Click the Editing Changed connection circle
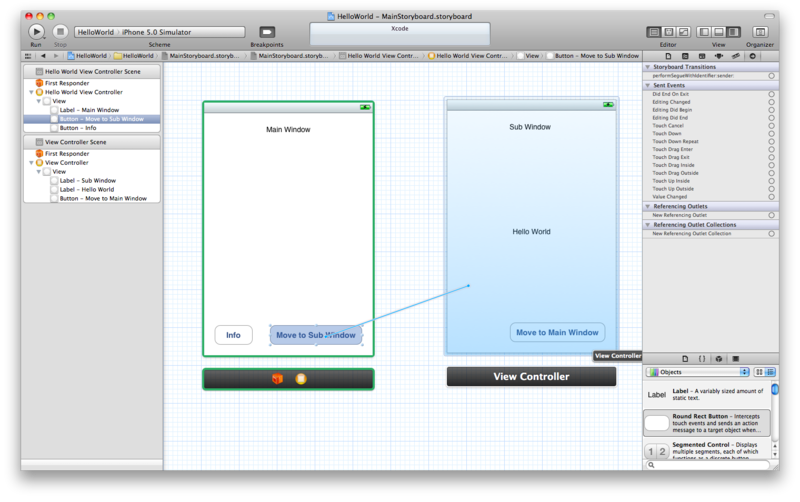This screenshot has height=502, width=800. (771, 102)
